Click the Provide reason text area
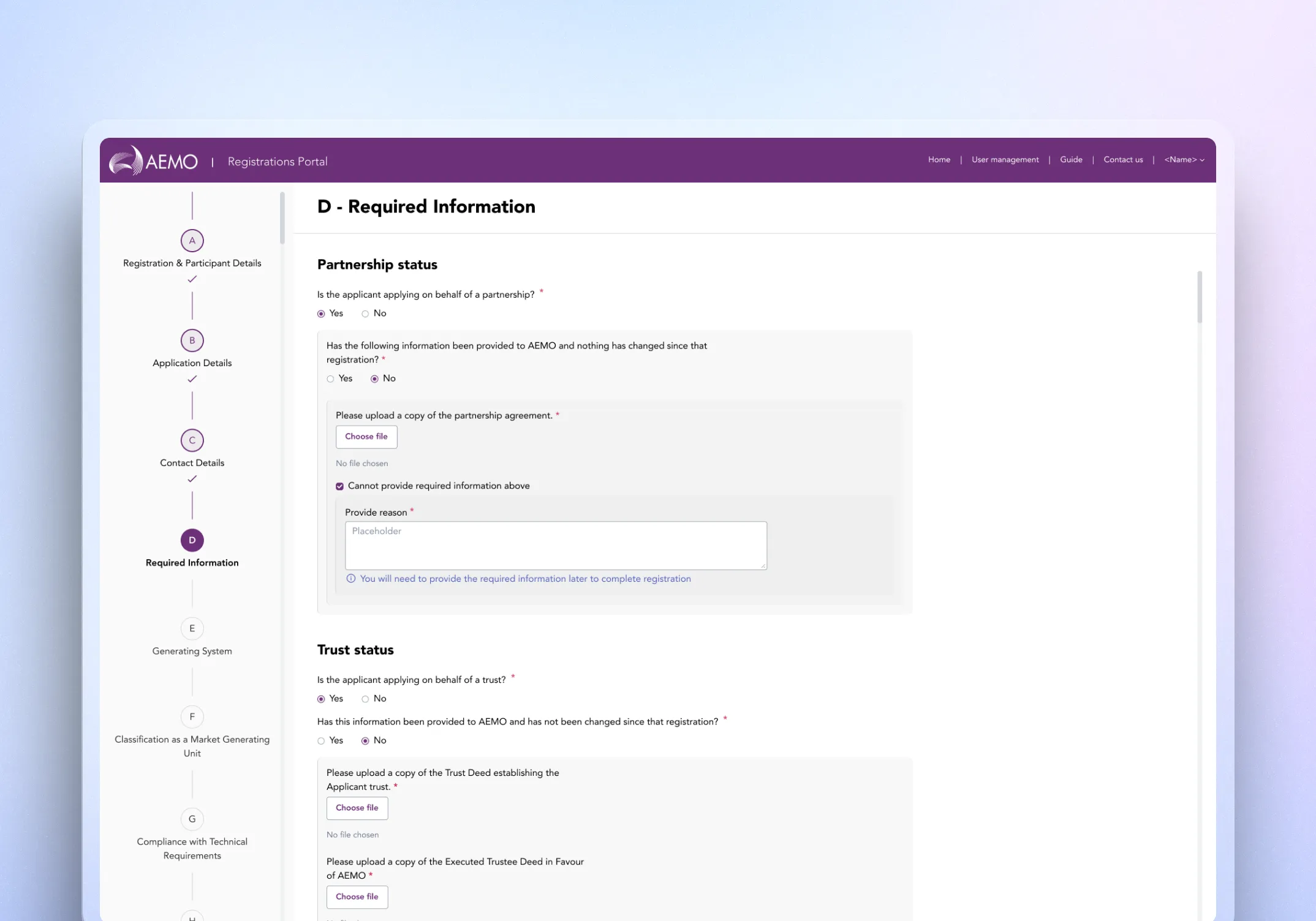 (x=556, y=546)
